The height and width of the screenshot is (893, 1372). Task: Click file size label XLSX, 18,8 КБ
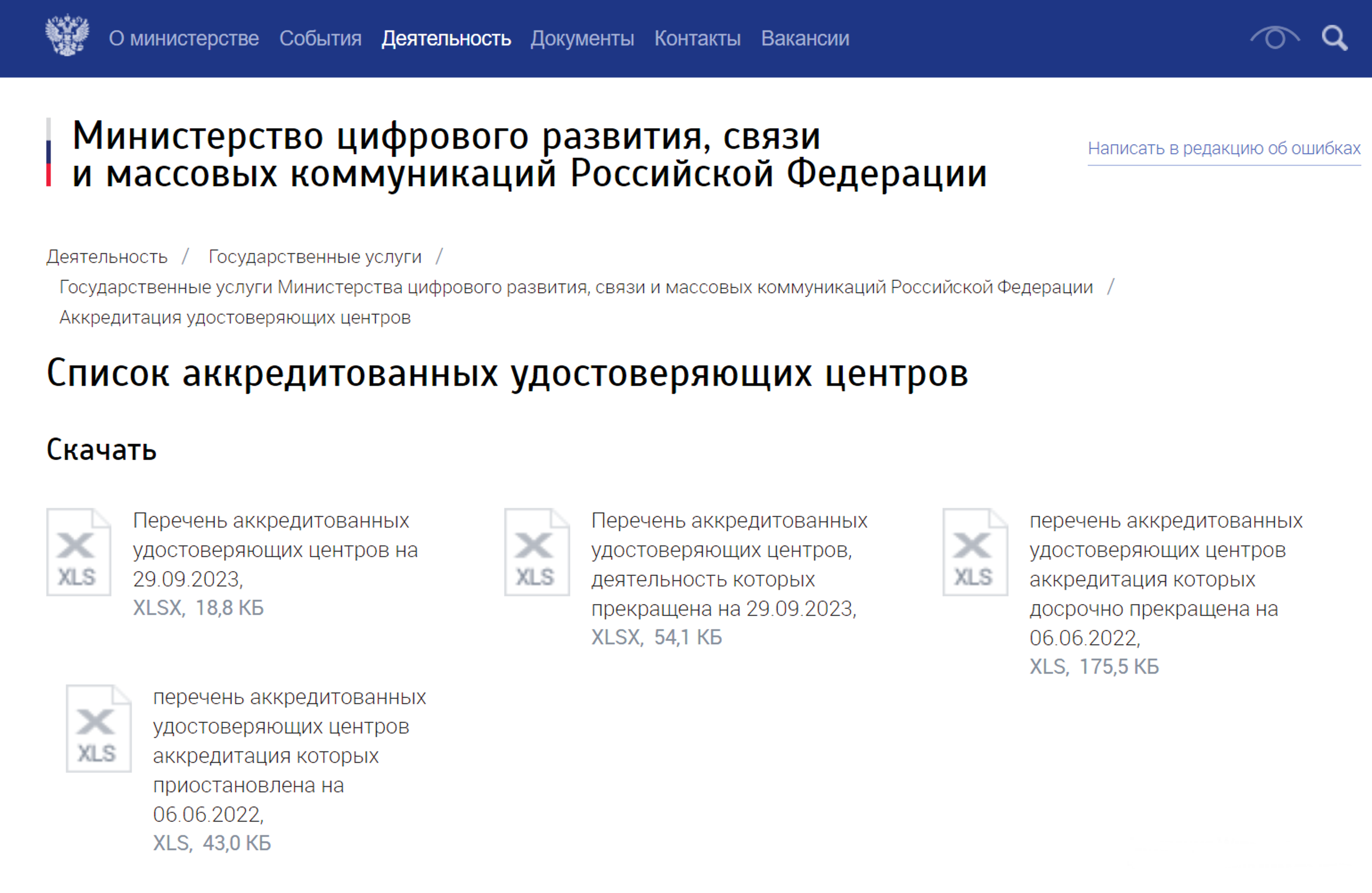click(198, 608)
